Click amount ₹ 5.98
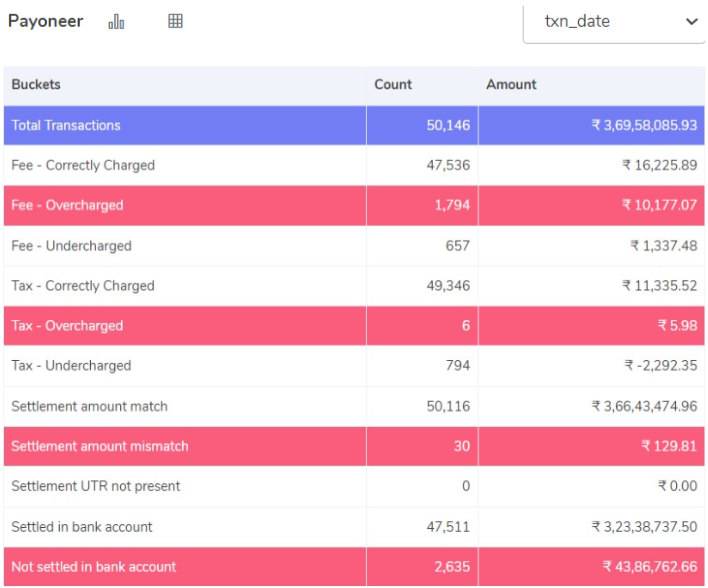The image size is (708, 588). [677, 326]
